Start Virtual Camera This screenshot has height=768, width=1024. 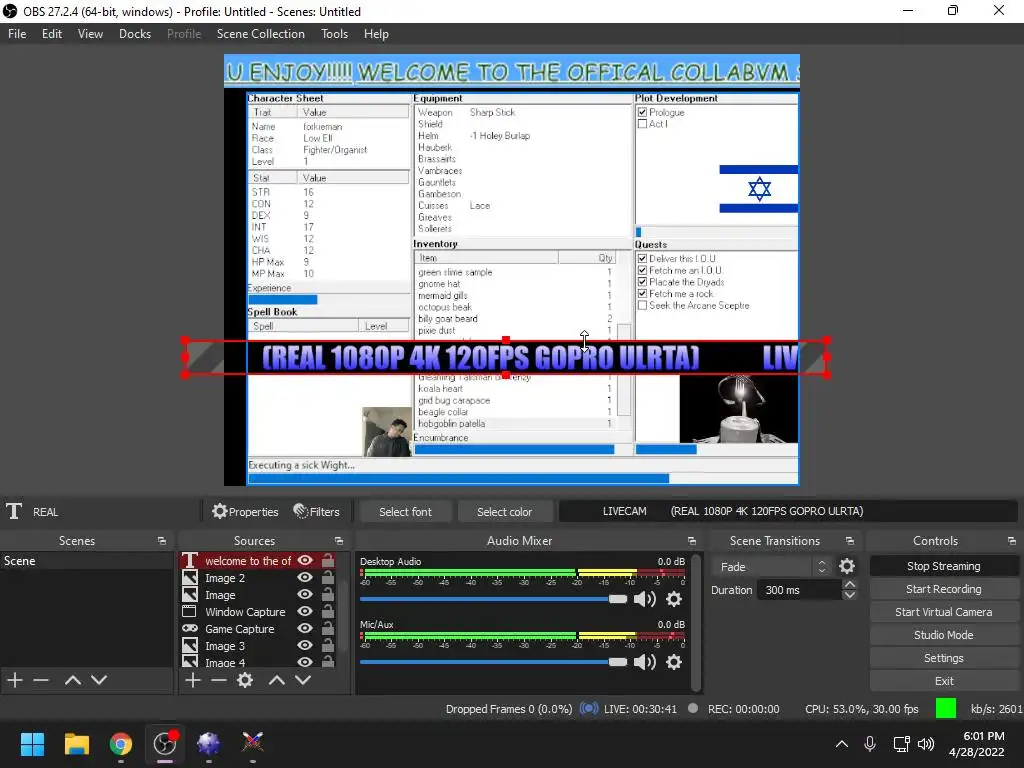pyautogui.click(x=943, y=612)
